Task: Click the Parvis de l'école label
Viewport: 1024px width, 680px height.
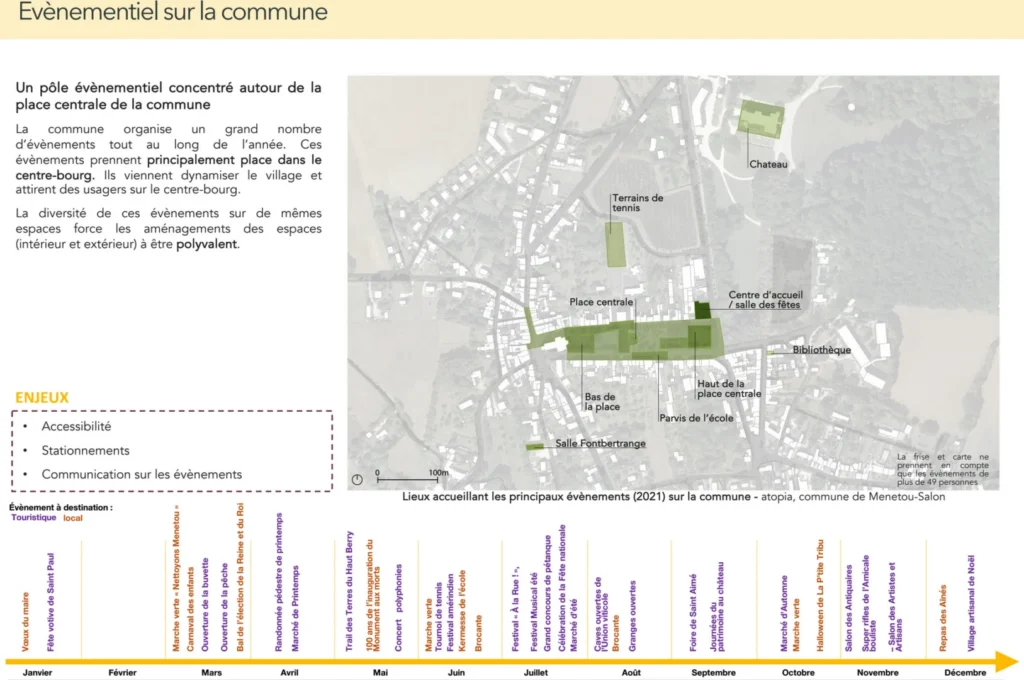Action: (696, 418)
